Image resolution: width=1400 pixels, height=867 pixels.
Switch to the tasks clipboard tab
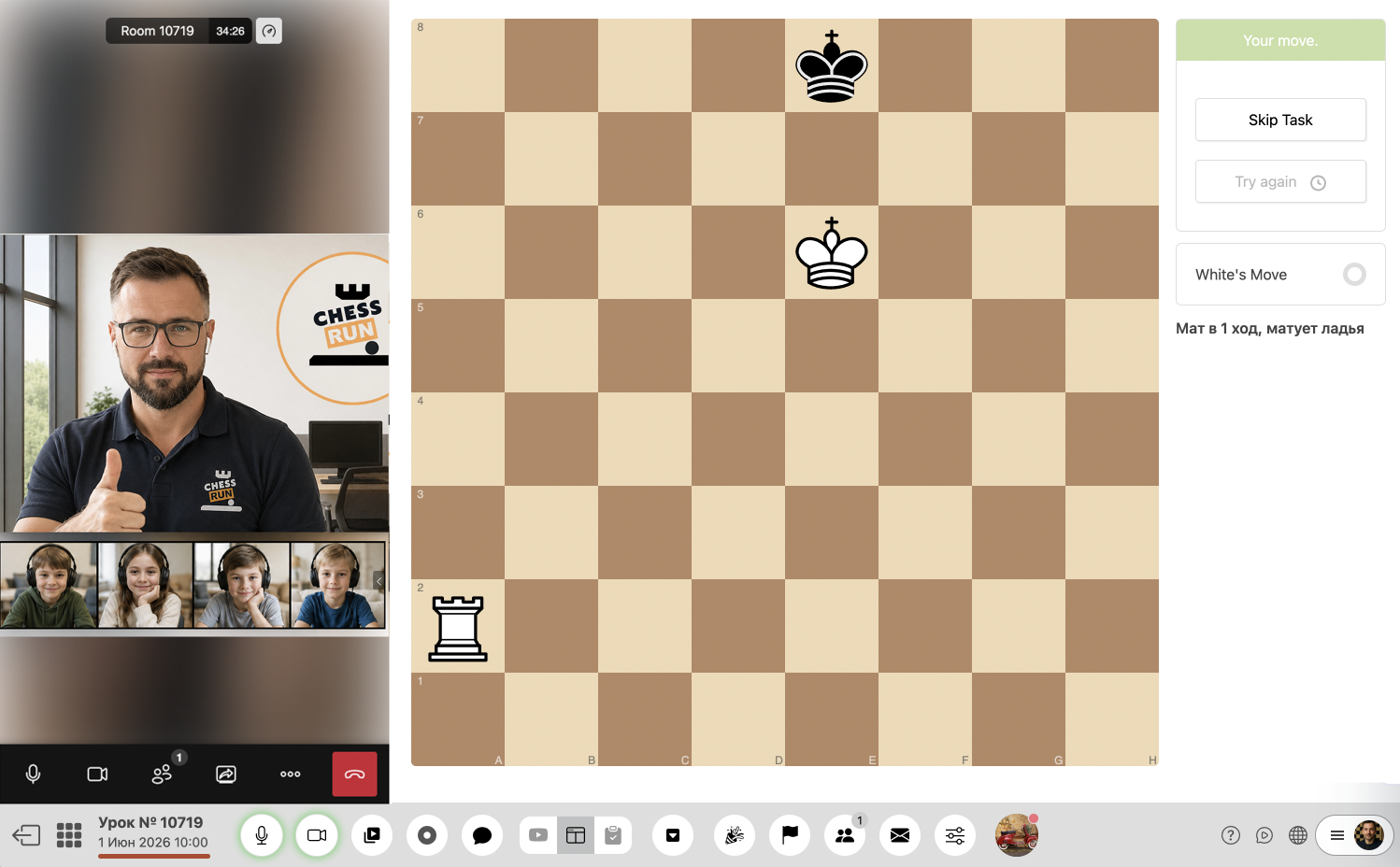tap(613, 835)
